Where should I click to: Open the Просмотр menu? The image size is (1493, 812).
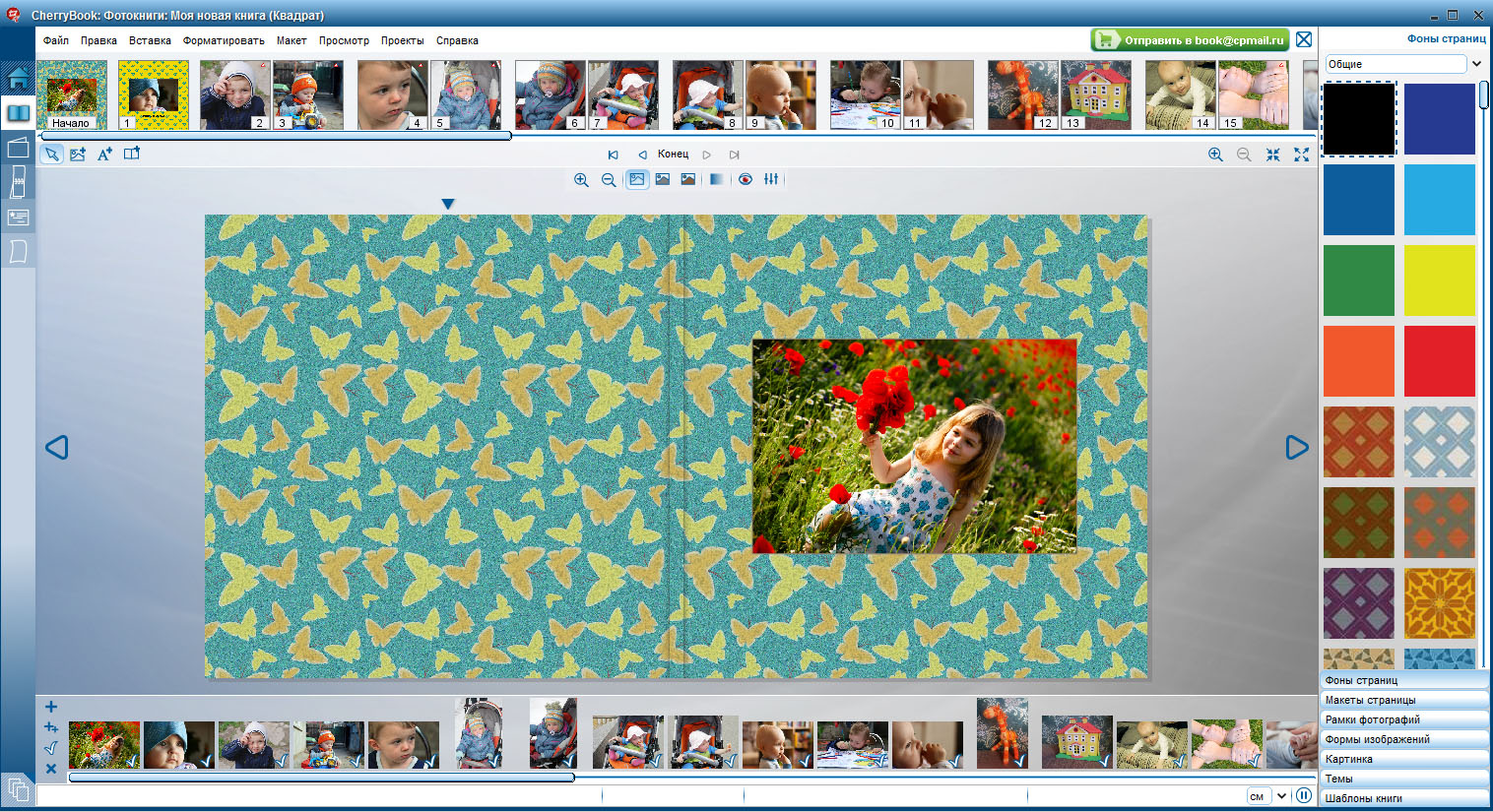click(x=344, y=40)
